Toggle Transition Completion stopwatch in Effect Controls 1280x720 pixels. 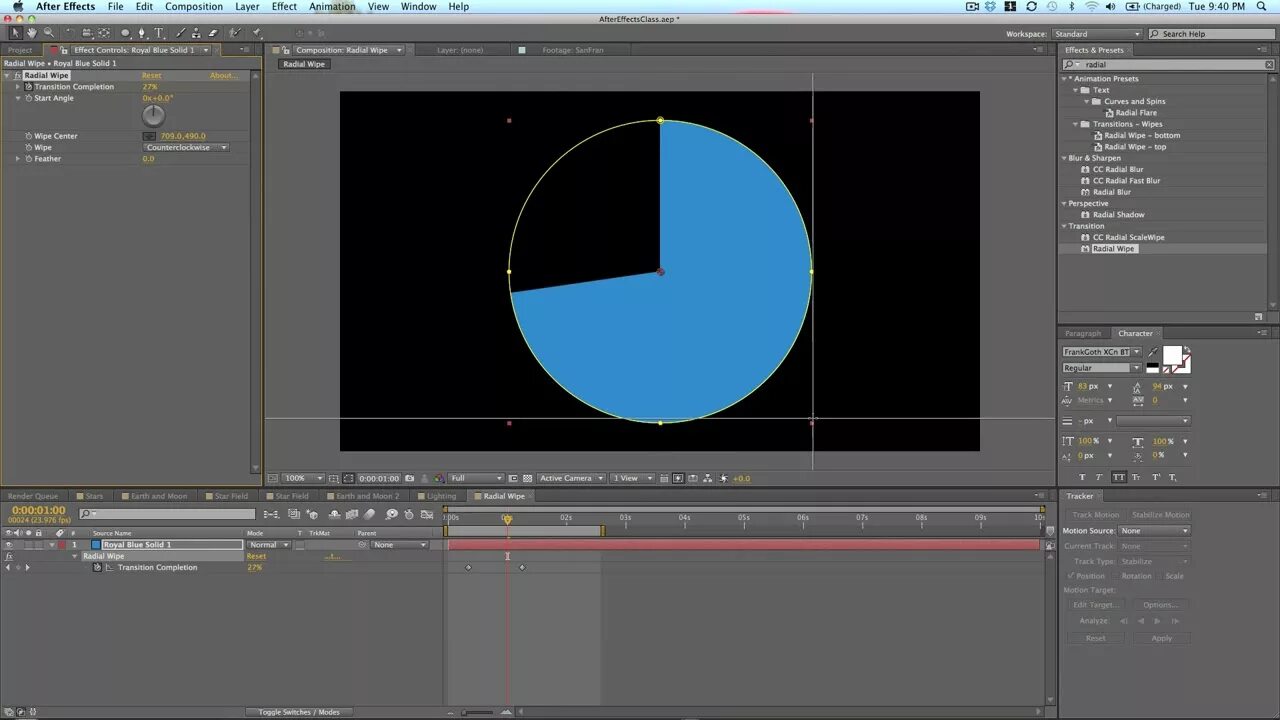pos(28,87)
